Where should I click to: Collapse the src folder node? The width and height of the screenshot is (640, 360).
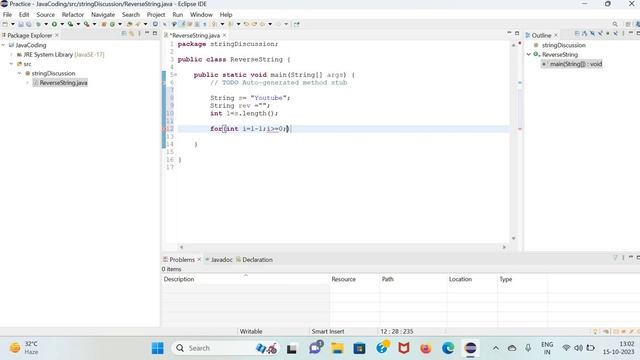click(x=11, y=64)
